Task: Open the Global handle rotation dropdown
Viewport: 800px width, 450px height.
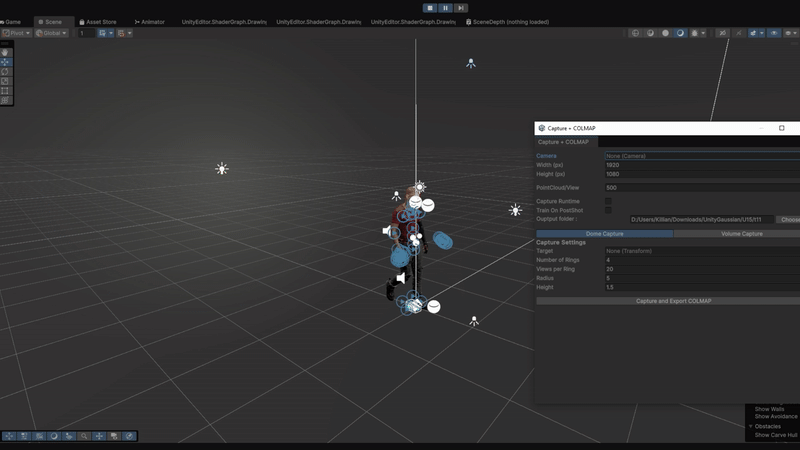Action: click(52, 33)
